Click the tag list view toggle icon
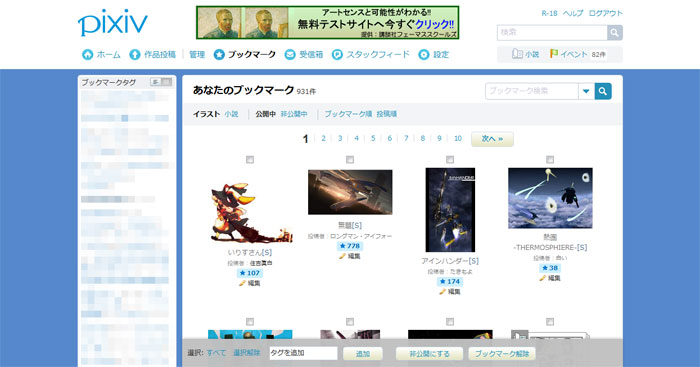This screenshot has width=700, height=367. 155,82
